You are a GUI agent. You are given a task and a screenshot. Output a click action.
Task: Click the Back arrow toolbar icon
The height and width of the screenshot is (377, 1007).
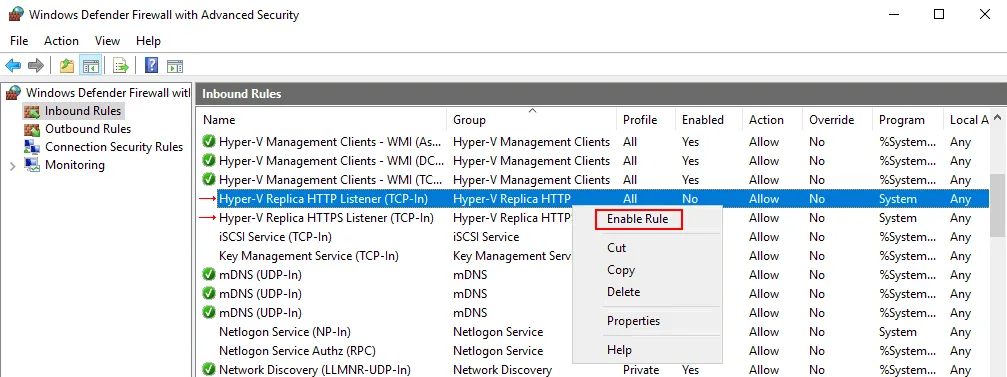point(13,65)
